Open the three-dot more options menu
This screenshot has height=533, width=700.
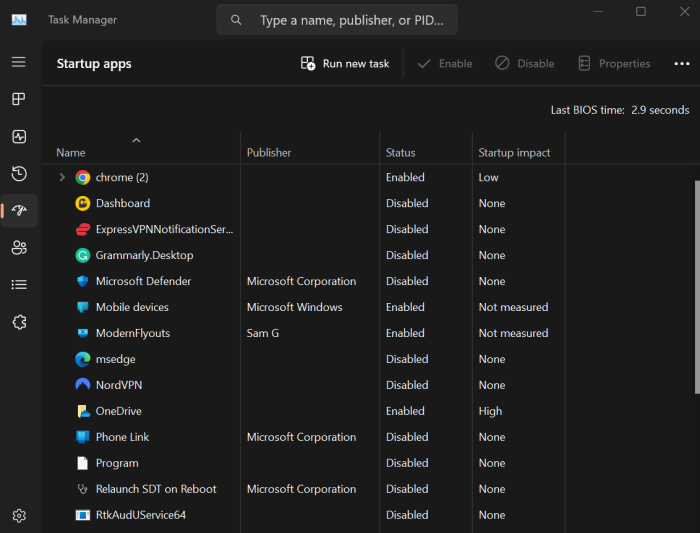[x=682, y=63]
